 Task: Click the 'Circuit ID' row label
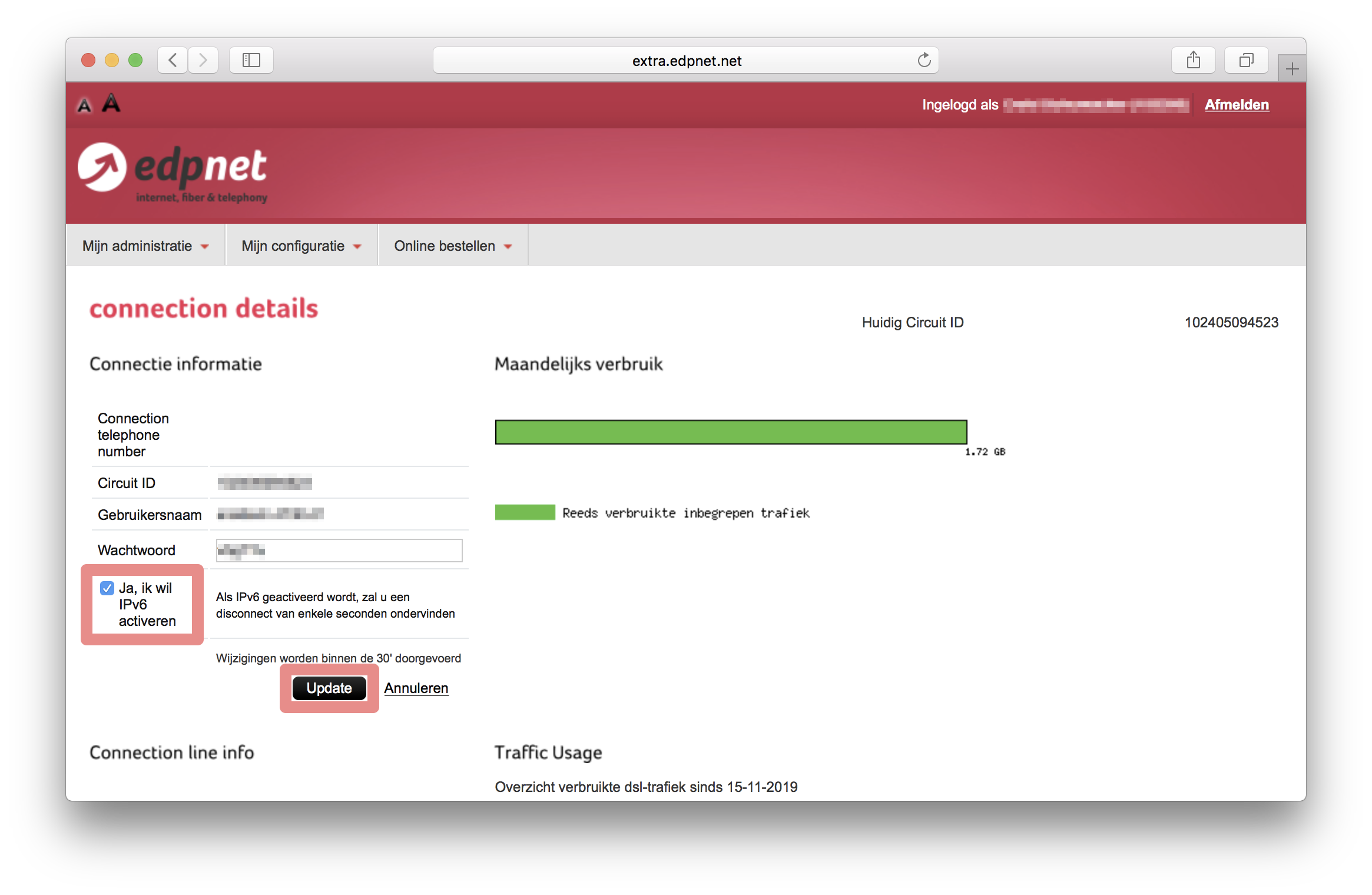click(127, 483)
